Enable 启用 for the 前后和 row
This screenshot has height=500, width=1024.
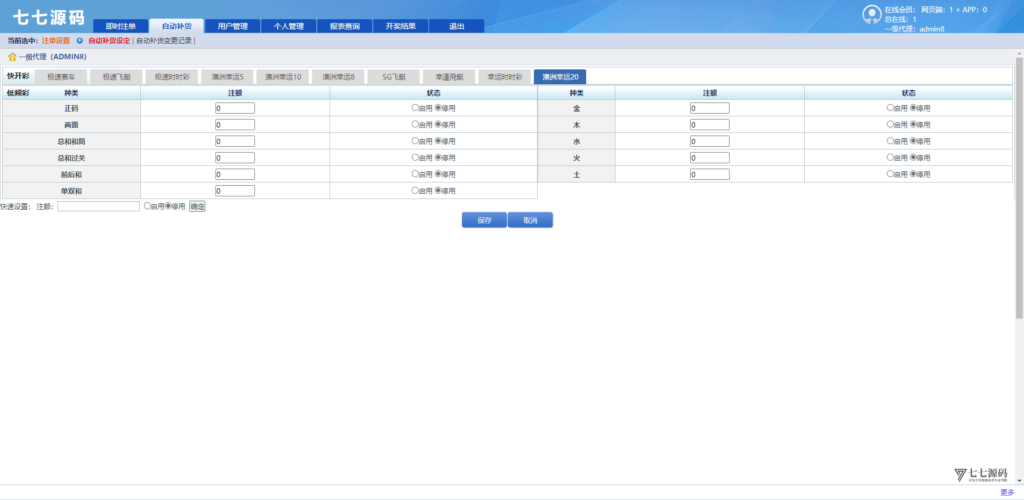[x=415, y=174]
